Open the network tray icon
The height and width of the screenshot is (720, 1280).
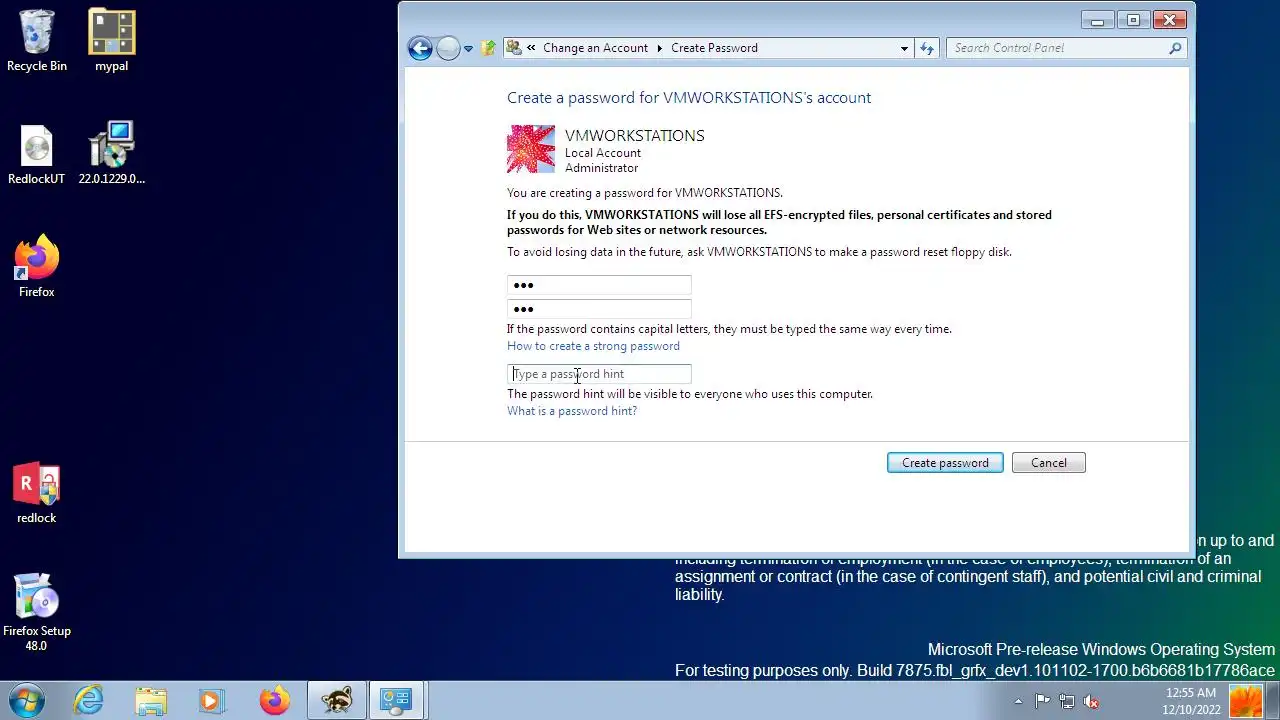1067,702
